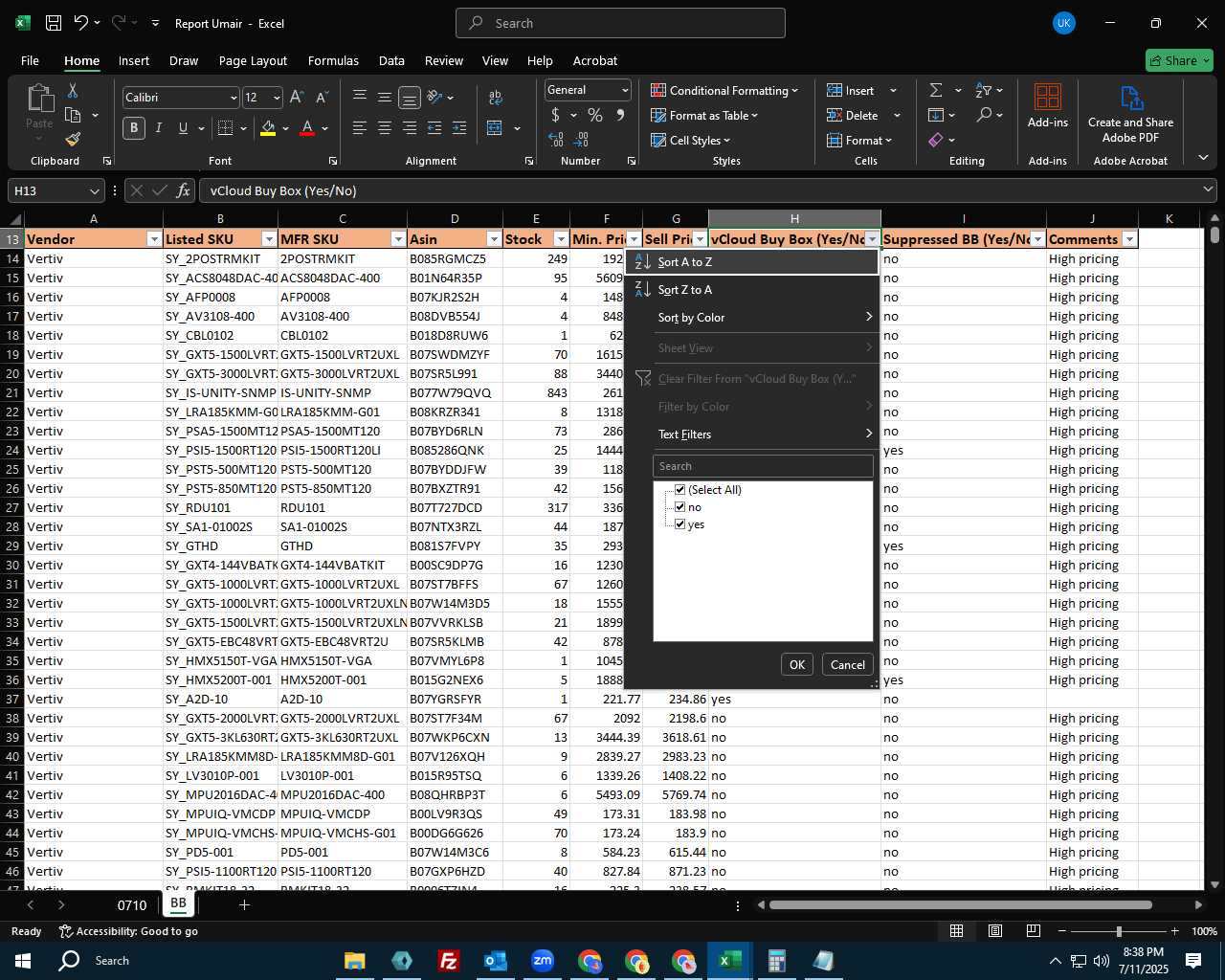Click the Percent Style icon
This screenshot has width=1225, height=980.
coord(595,115)
